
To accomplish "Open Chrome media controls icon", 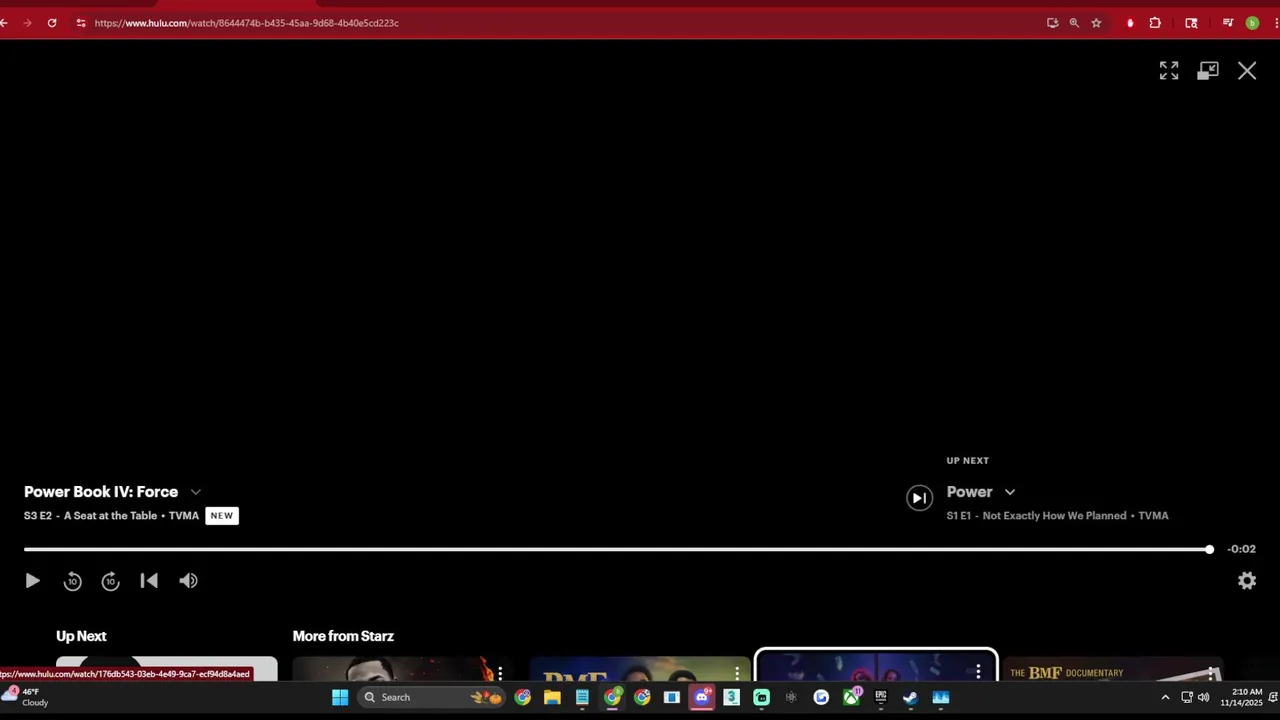I will [x=1228, y=23].
